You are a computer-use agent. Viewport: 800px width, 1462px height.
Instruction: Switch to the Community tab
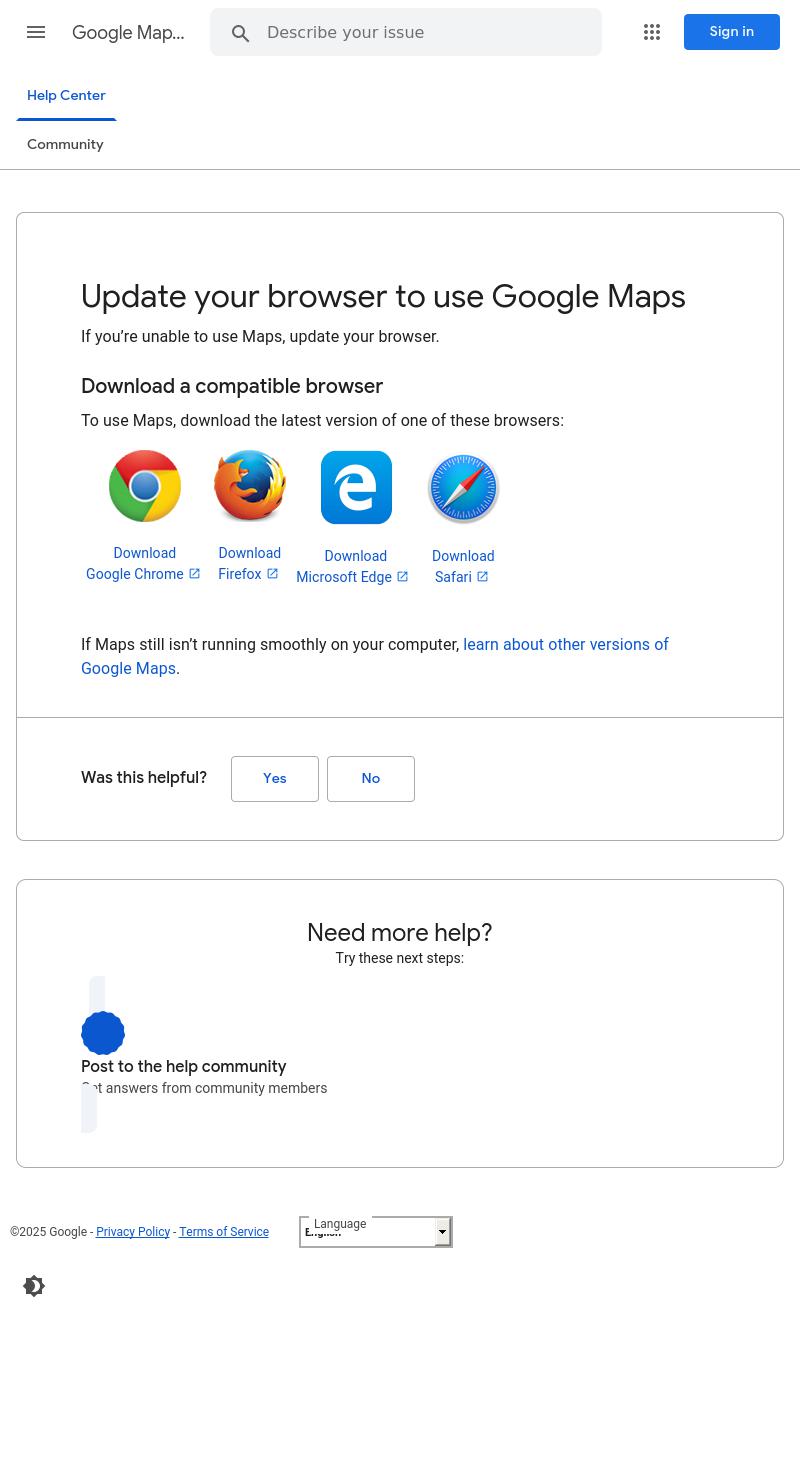point(65,145)
